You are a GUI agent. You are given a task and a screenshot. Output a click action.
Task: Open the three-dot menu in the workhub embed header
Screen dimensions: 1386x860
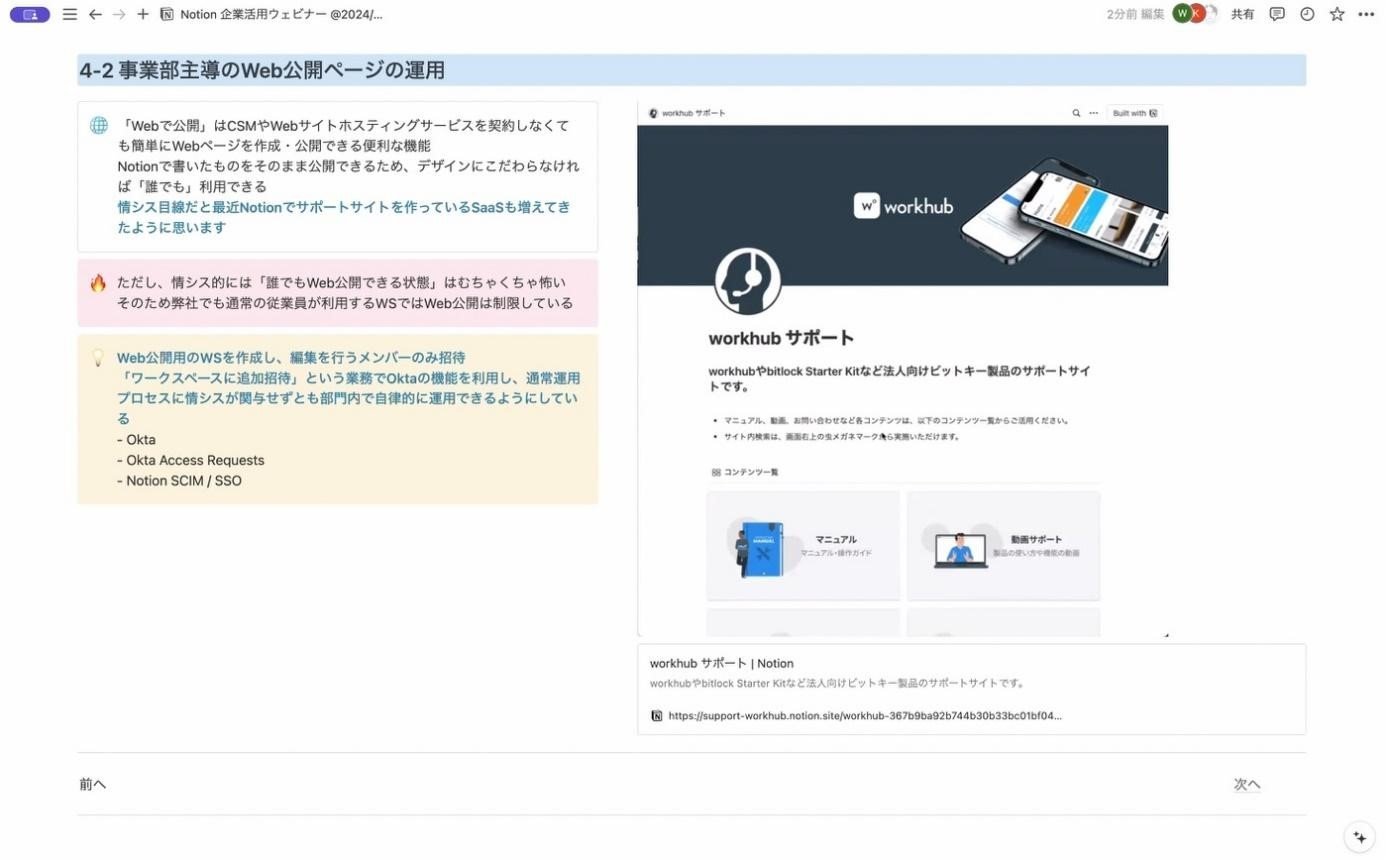[1093, 113]
